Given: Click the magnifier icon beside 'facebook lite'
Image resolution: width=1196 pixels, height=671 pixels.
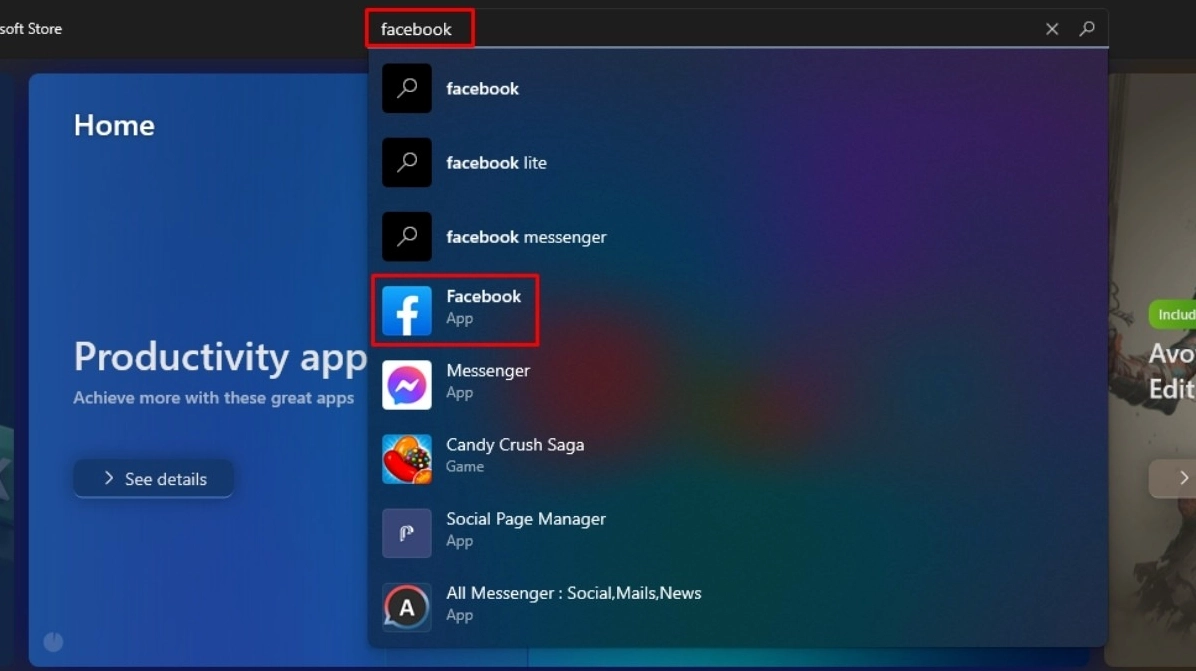Looking at the screenshot, I should [406, 162].
